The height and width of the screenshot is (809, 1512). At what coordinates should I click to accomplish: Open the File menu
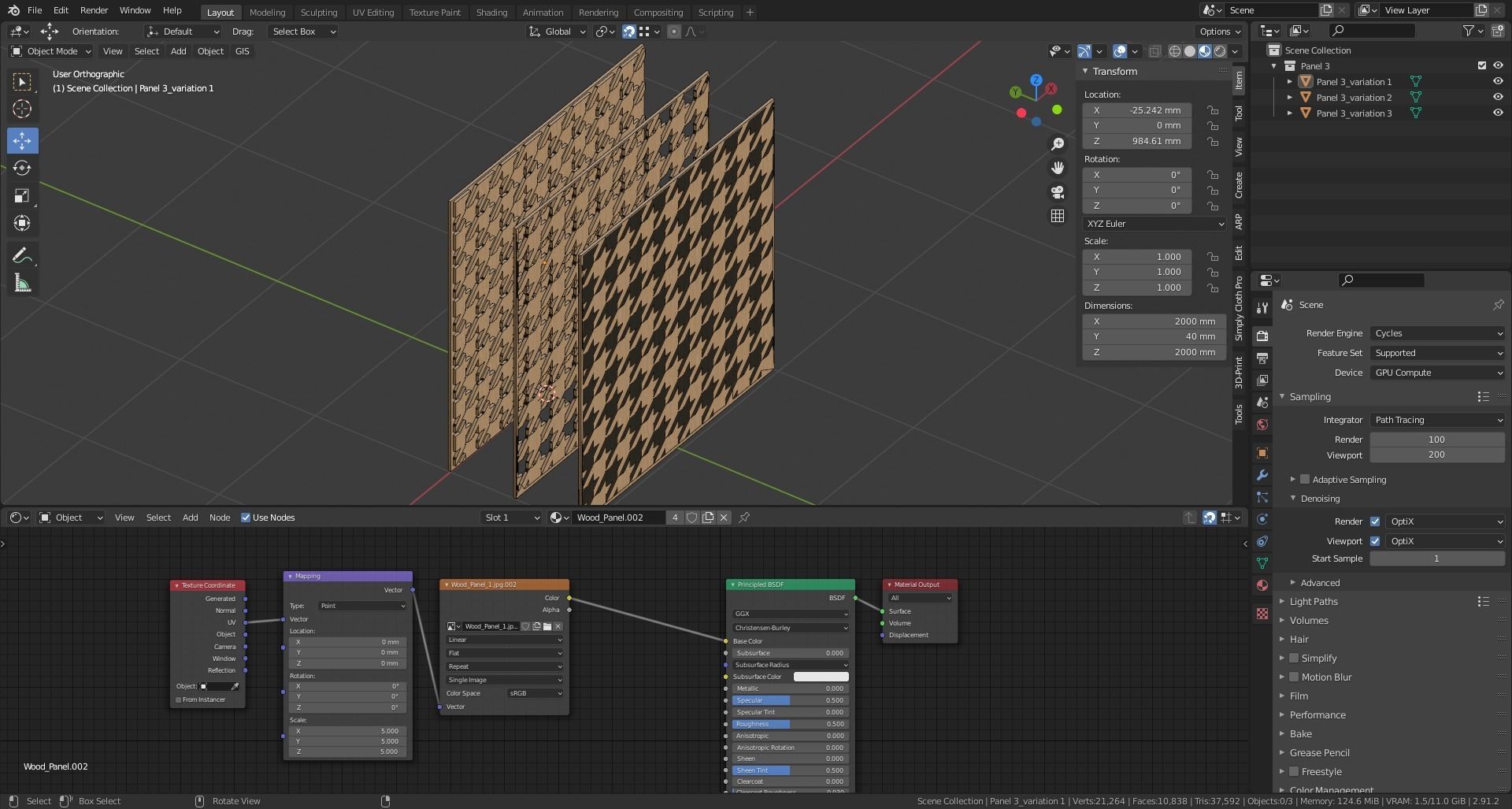pyautogui.click(x=35, y=10)
